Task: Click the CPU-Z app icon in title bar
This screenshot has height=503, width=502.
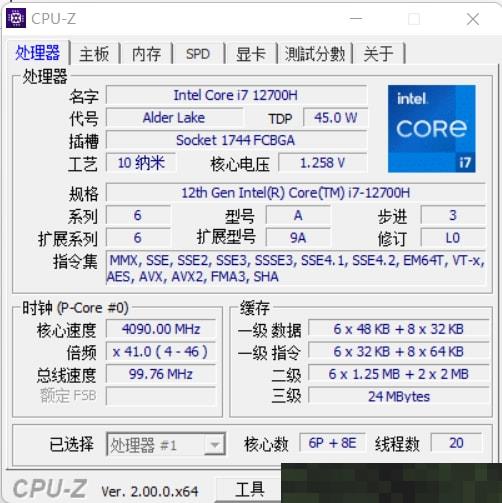Action: pos(16,19)
